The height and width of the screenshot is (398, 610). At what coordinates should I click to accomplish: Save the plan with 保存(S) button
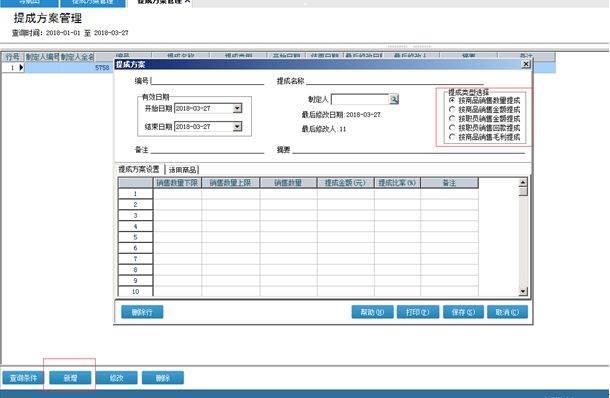coord(463,312)
